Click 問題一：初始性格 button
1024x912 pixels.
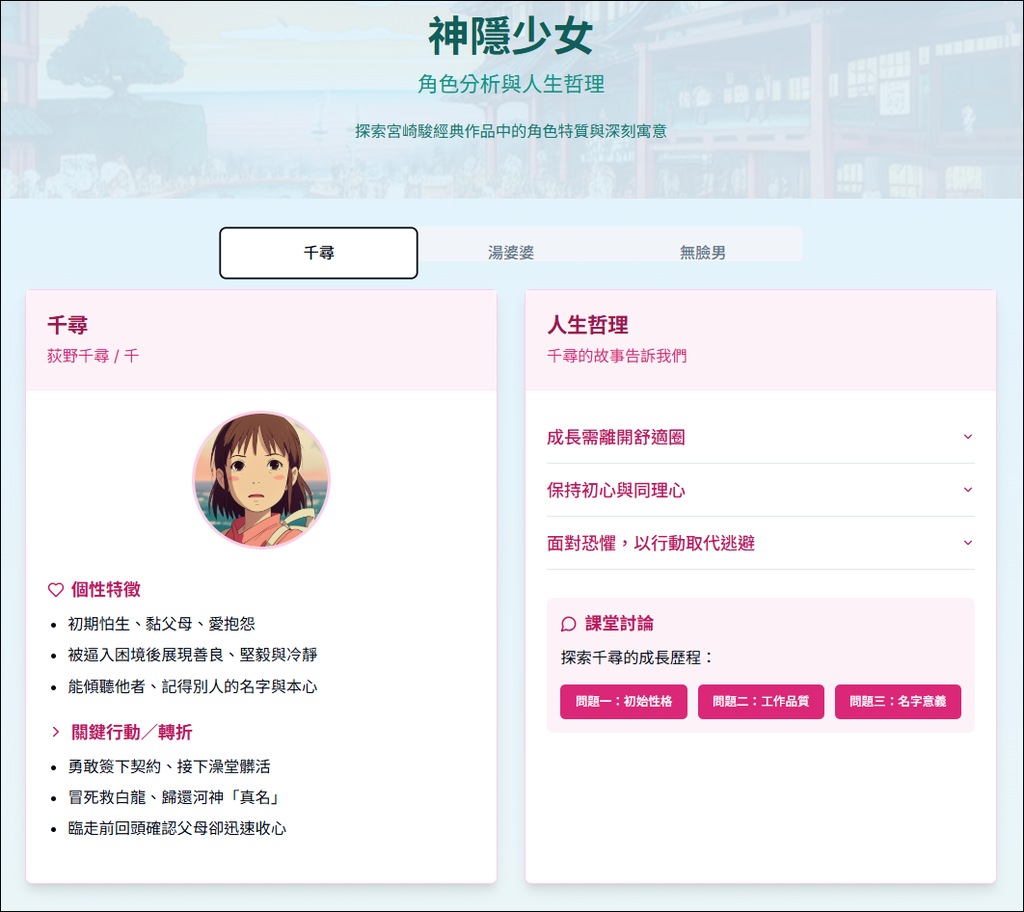coord(624,702)
